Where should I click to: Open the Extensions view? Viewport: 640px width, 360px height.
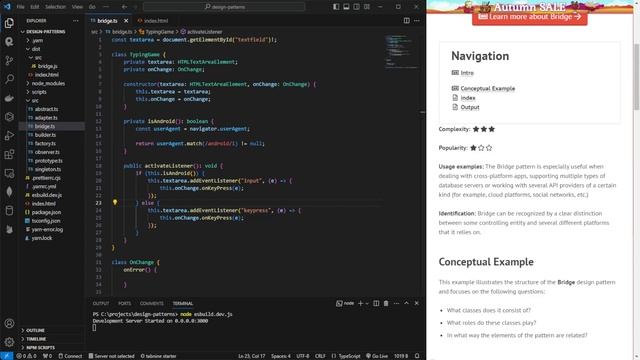(x=9, y=154)
